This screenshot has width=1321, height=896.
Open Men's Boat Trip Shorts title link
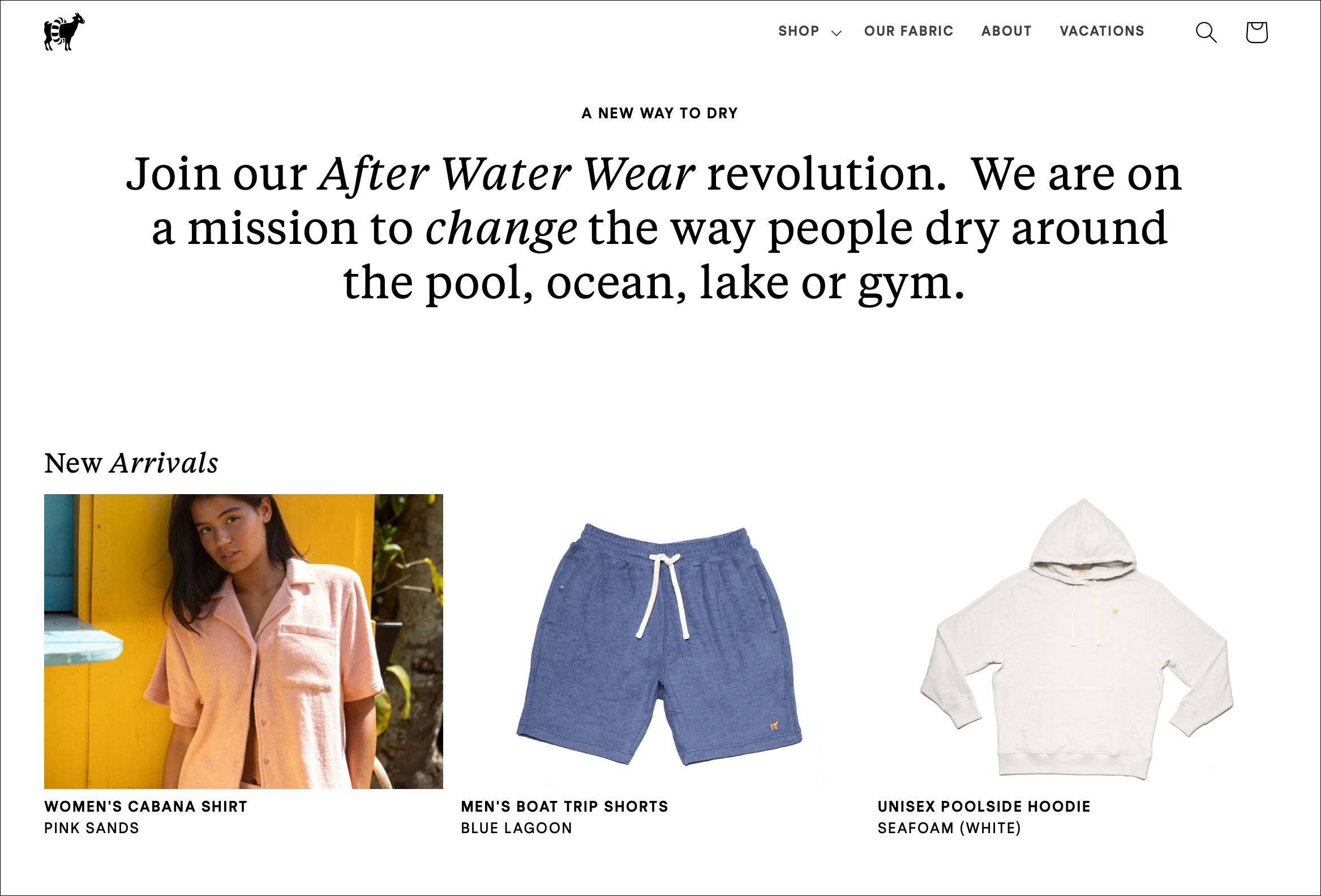click(x=564, y=806)
